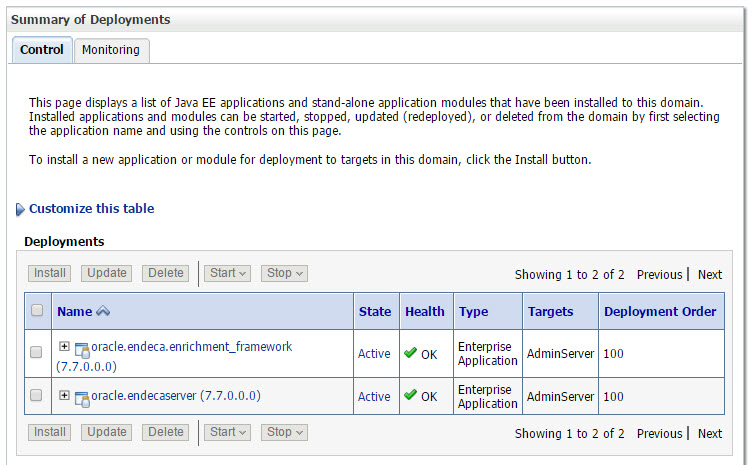Expand the oracle.endeca.enrichment_framework tree node
The width and height of the screenshot is (752, 465).
tap(64, 346)
